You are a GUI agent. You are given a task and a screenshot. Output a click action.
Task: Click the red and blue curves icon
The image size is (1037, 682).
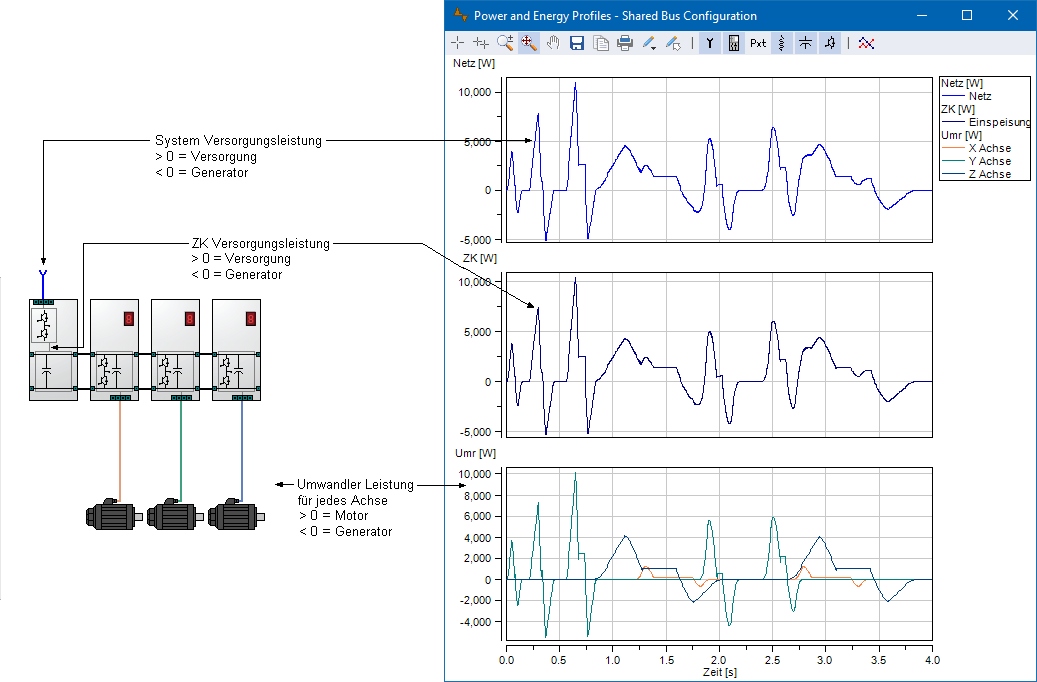(867, 43)
